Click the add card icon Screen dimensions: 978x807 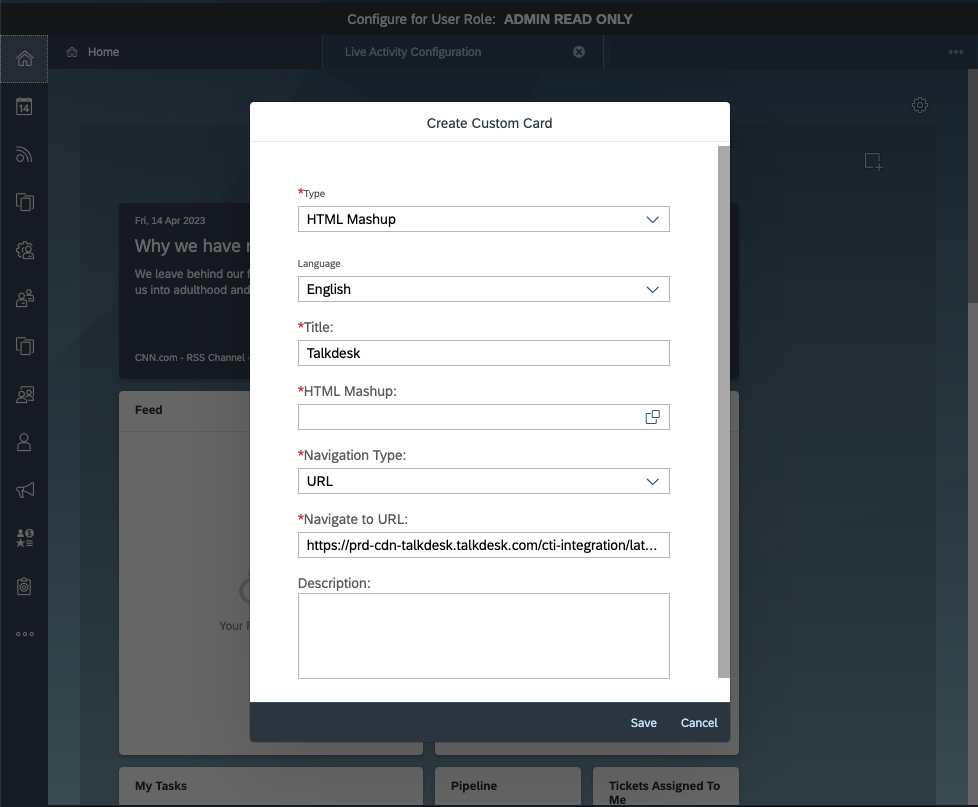[873, 162]
